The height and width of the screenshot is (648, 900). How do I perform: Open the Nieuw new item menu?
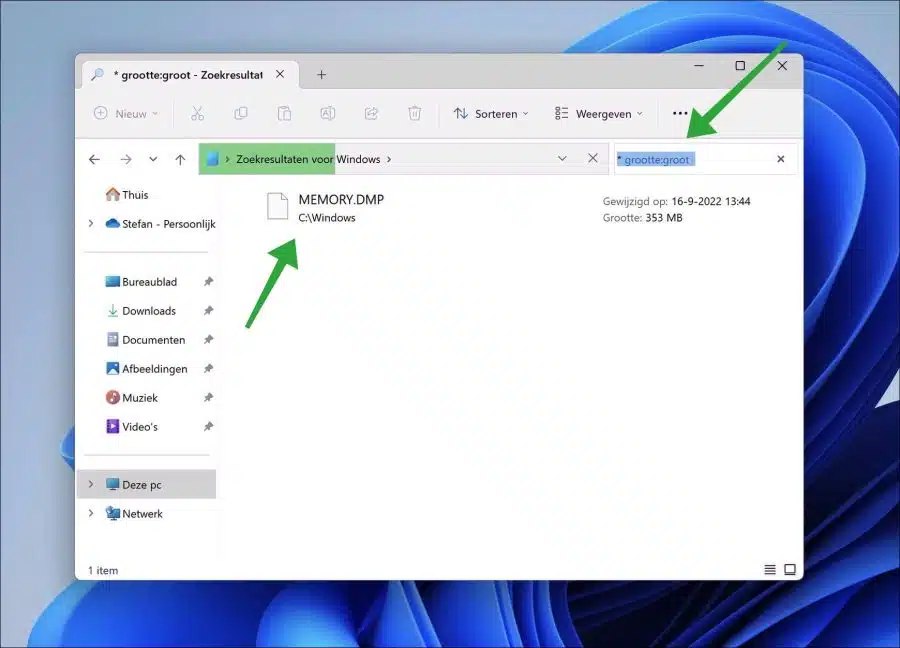click(126, 114)
